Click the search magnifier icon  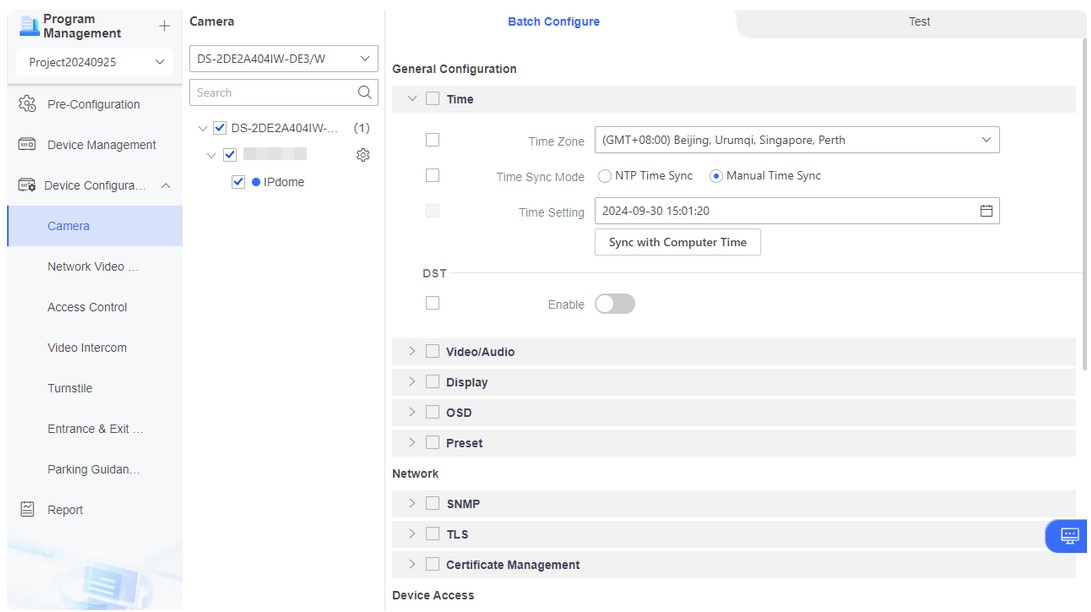tap(365, 92)
